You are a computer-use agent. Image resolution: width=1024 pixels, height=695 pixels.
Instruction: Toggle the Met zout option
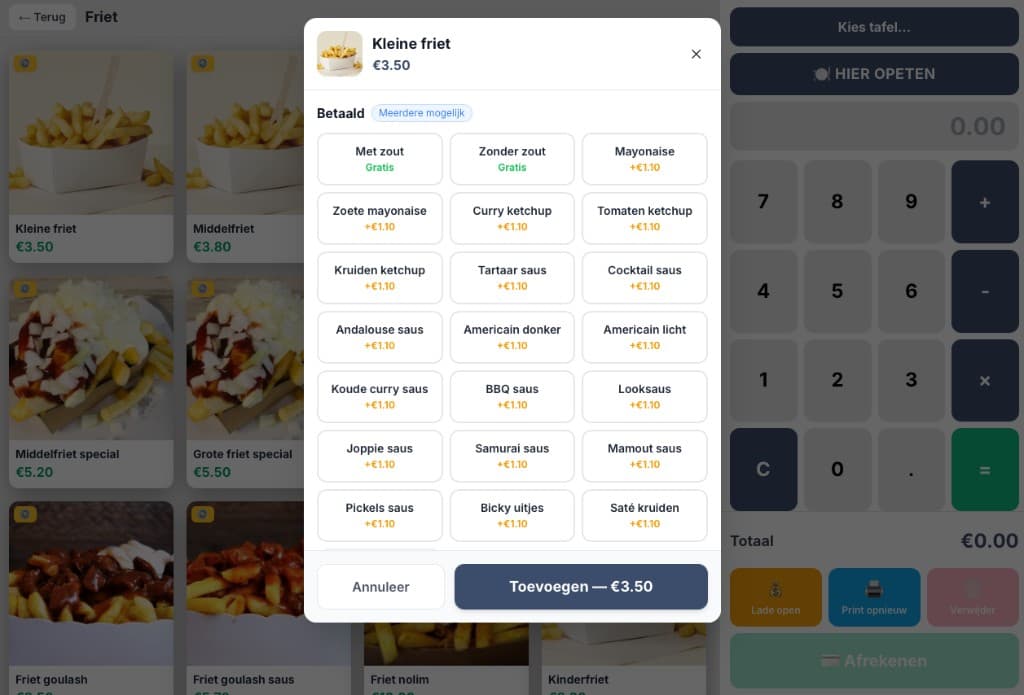tap(379, 159)
